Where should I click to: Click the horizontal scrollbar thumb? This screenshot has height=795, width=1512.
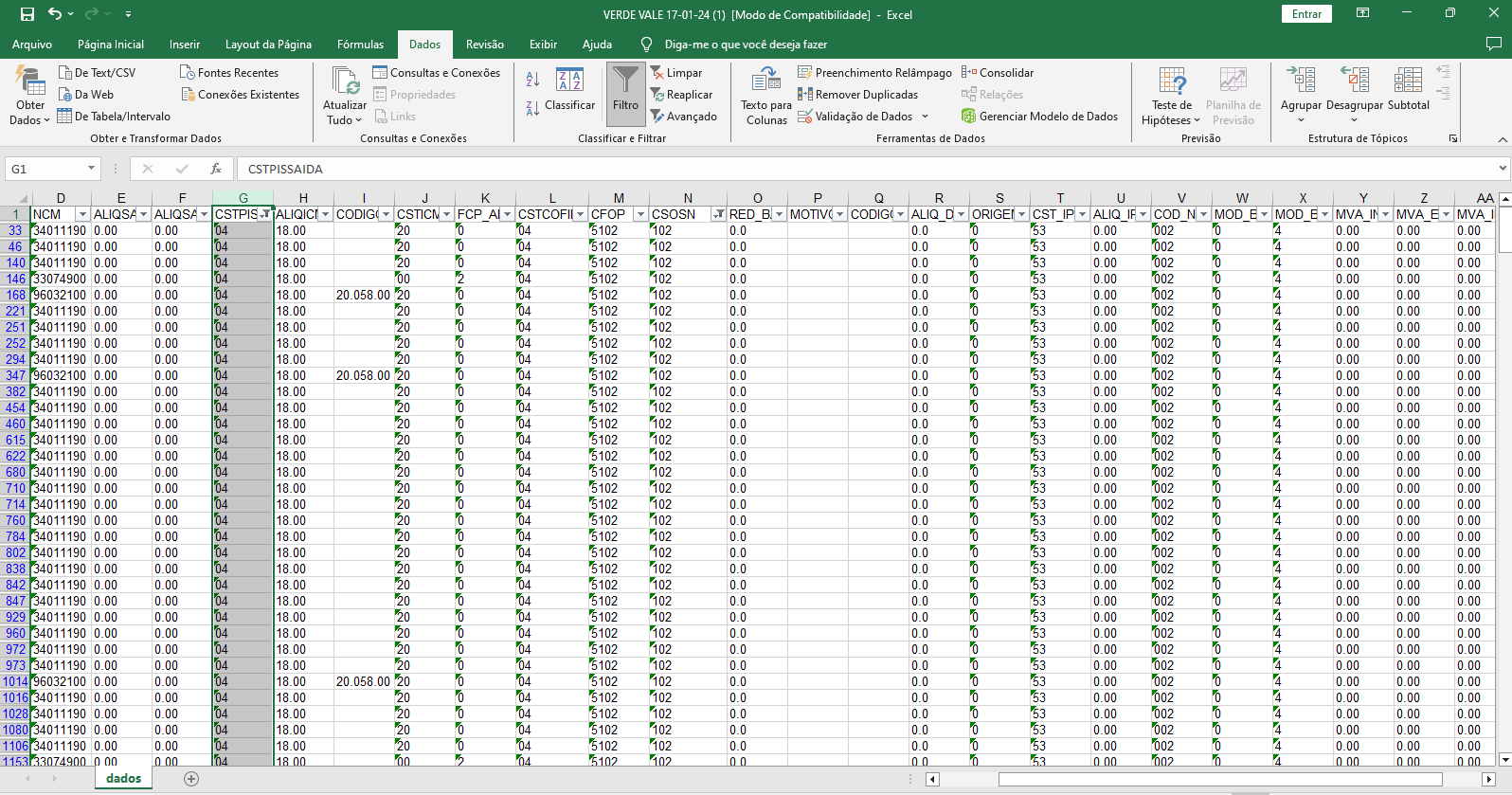click(x=1220, y=780)
